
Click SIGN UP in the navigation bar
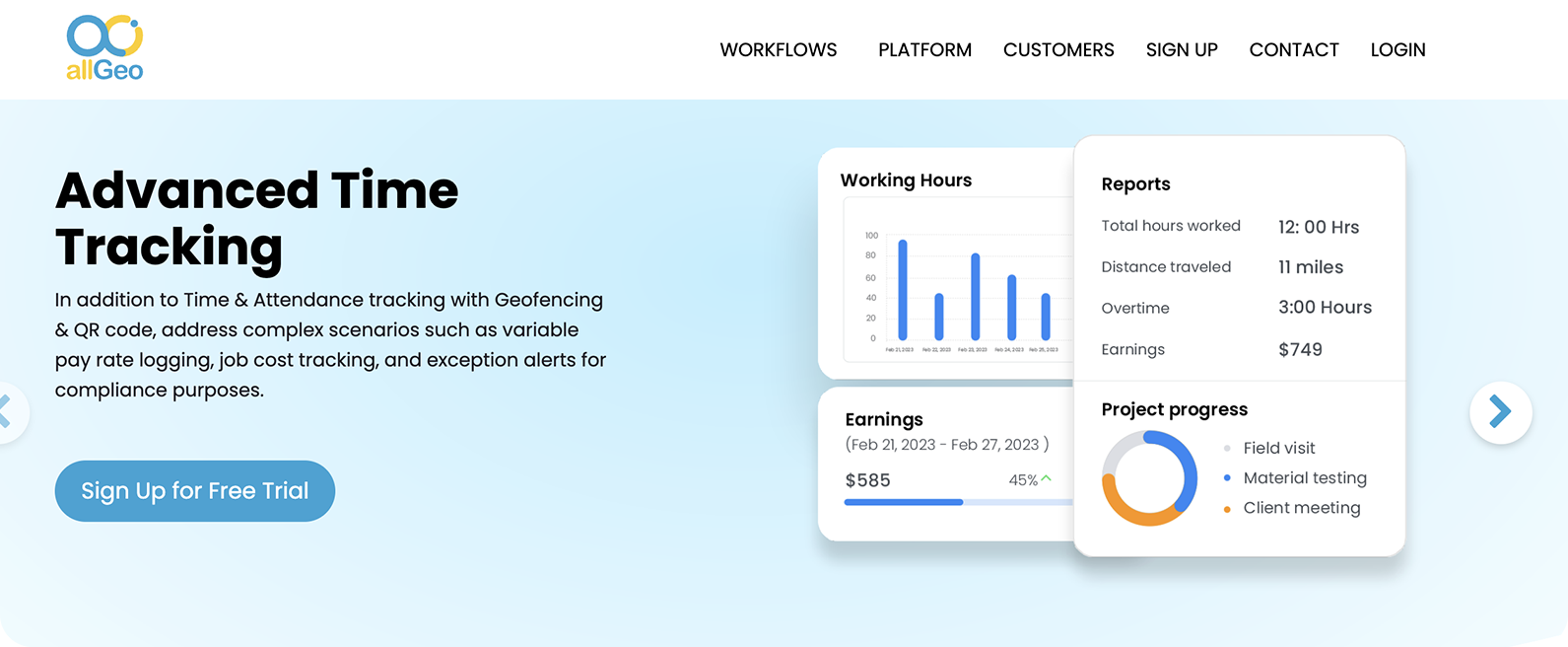pyautogui.click(x=1182, y=50)
